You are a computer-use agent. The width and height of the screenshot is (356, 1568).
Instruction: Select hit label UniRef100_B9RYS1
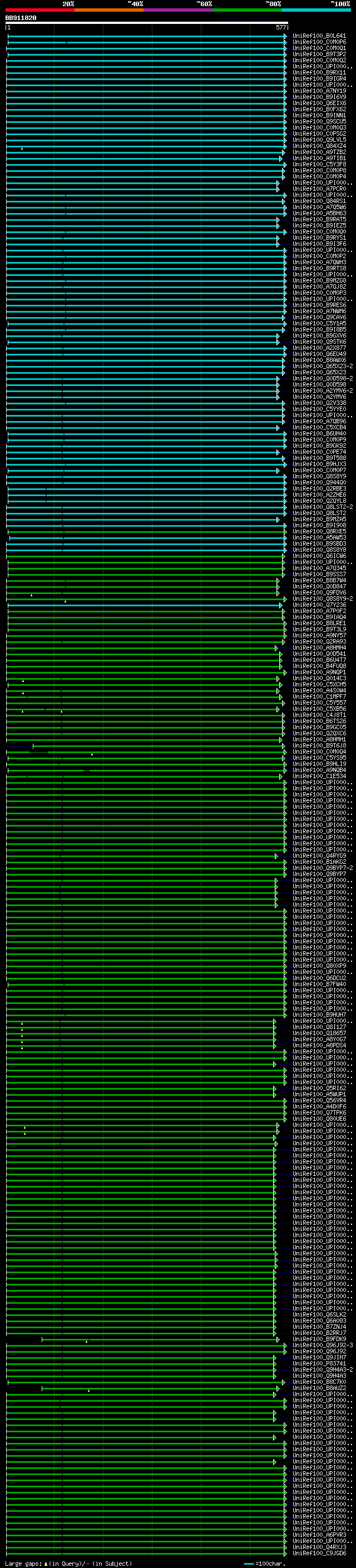tap(319, 238)
